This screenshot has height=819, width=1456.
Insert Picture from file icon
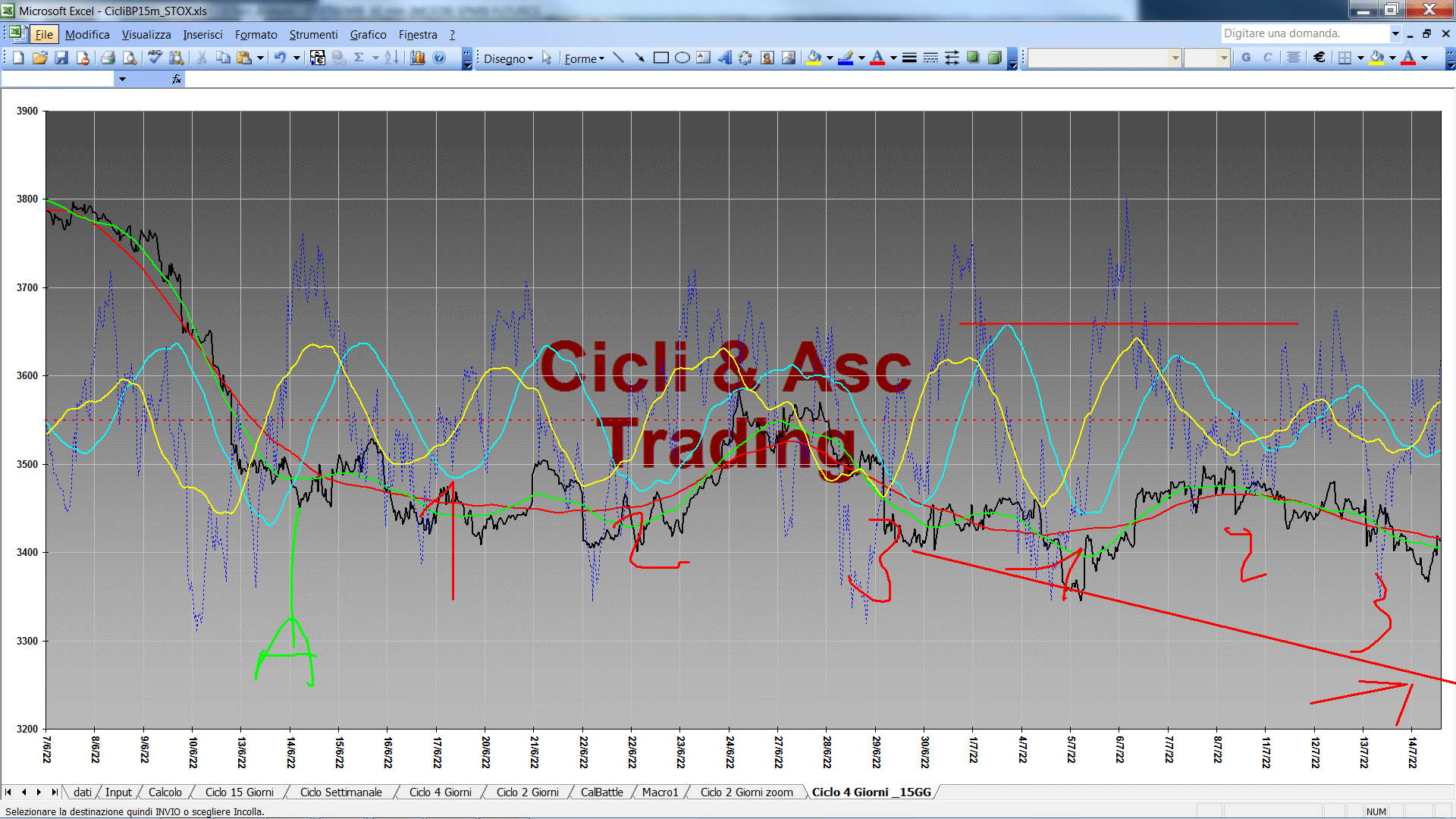789,58
